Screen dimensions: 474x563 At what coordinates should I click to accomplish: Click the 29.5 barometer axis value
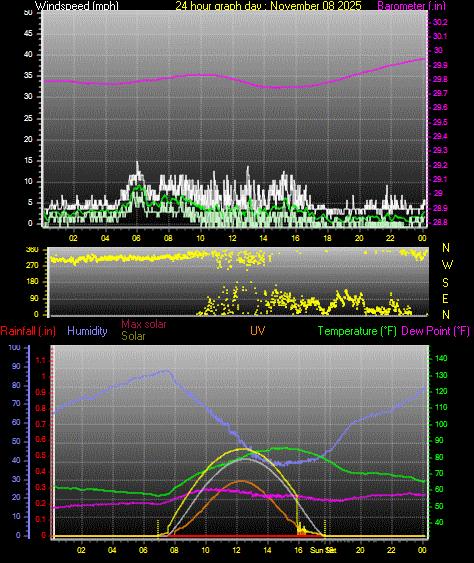[x=440, y=122]
